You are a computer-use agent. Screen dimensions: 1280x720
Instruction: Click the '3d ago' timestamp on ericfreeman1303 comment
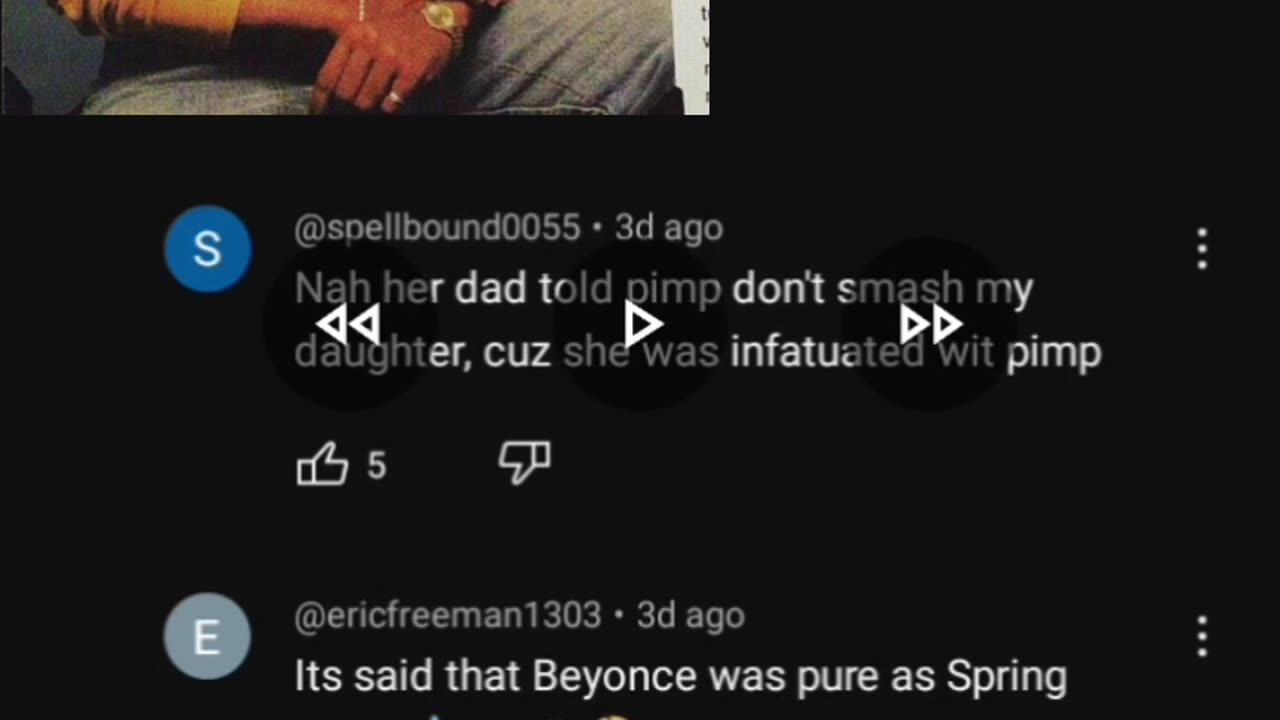point(691,615)
